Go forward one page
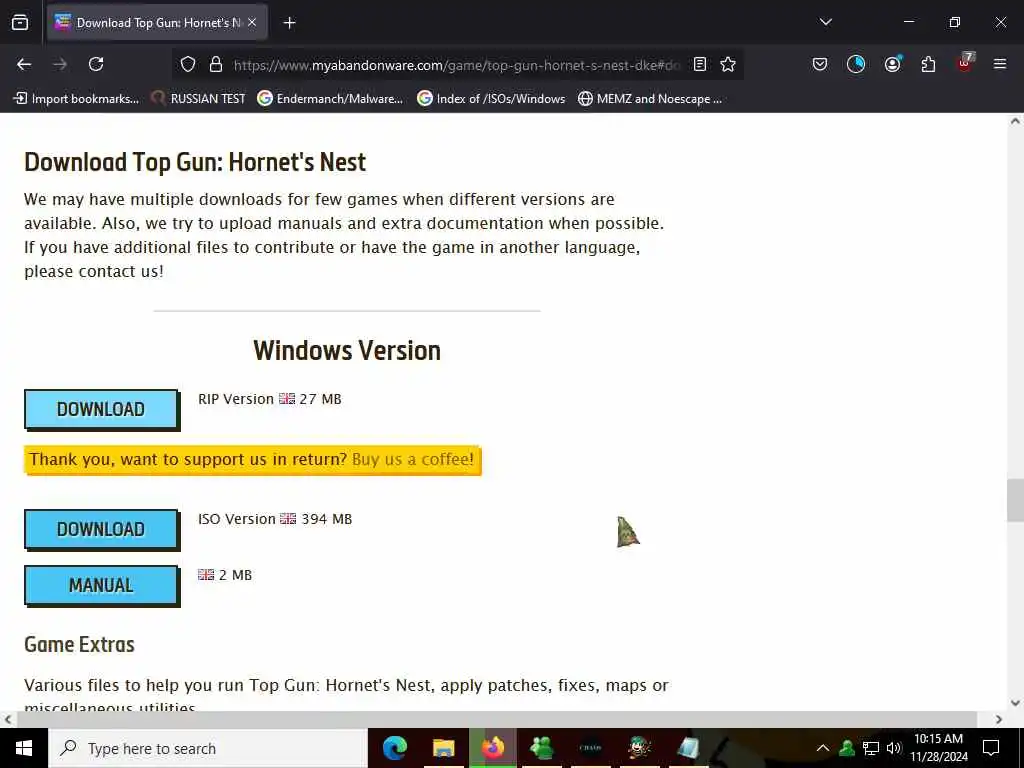The width and height of the screenshot is (1024, 768). click(60, 64)
